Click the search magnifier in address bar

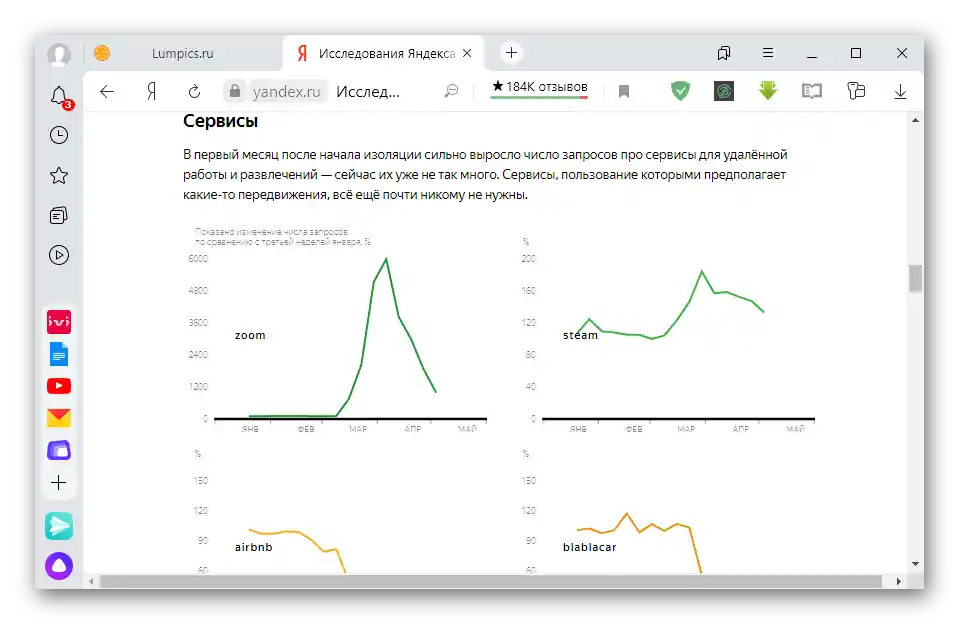click(x=451, y=92)
